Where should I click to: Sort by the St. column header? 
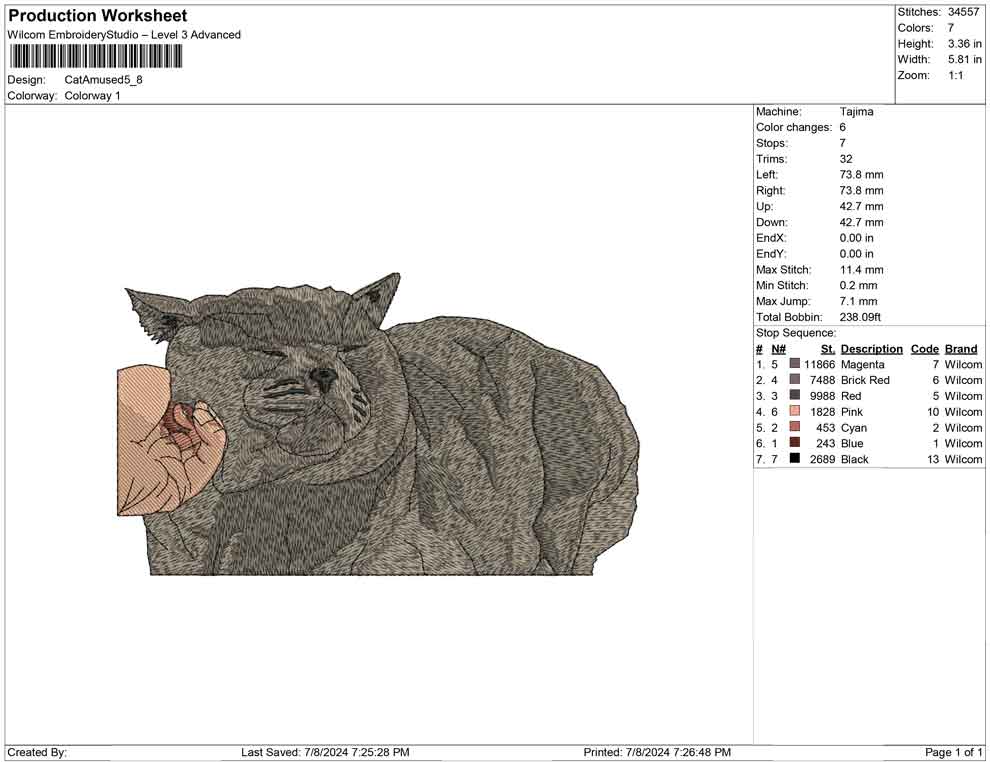pyautogui.click(x=826, y=348)
